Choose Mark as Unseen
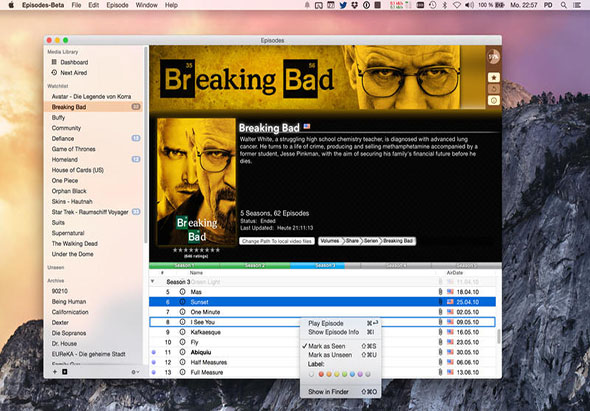This screenshot has width=590, height=411. (x=341, y=355)
